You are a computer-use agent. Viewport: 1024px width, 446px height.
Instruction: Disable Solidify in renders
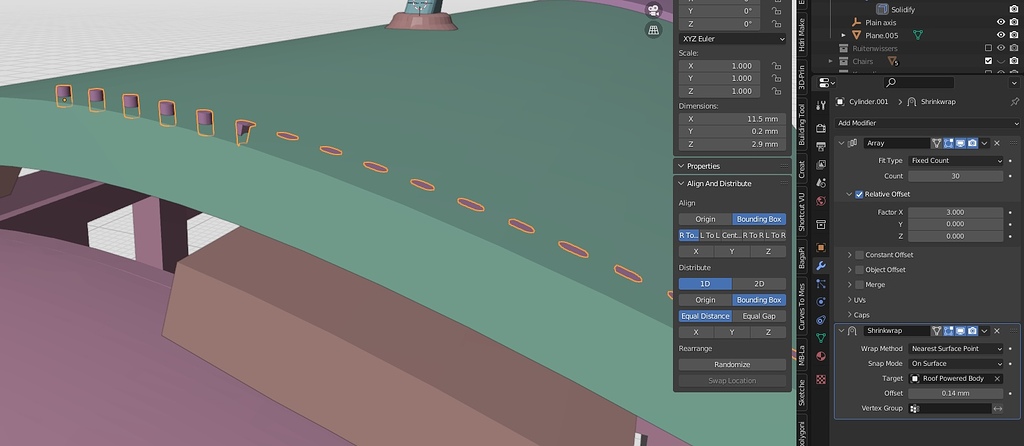tap(1014, 9)
